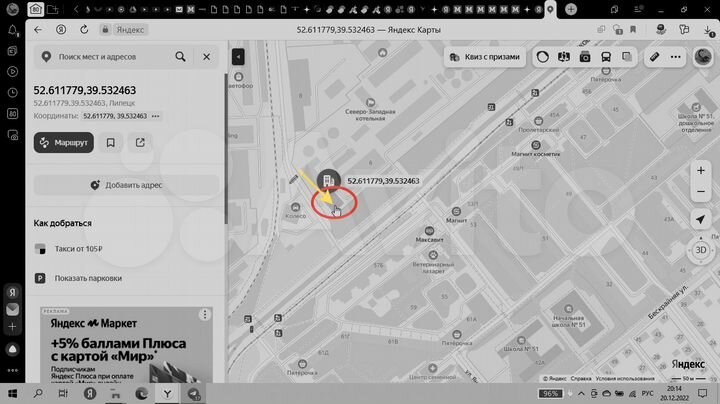Open the user profile avatar on the map

703,57
